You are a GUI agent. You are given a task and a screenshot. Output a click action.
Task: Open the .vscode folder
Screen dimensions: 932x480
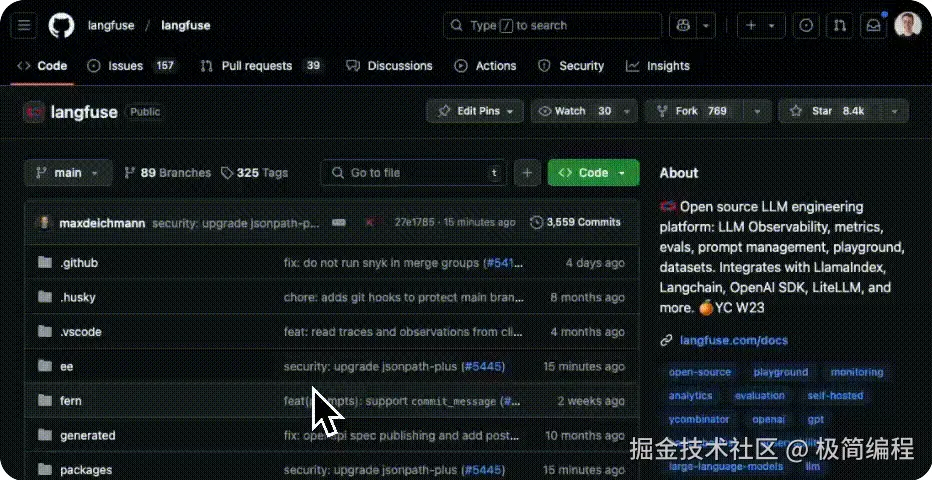coord(80,331)
